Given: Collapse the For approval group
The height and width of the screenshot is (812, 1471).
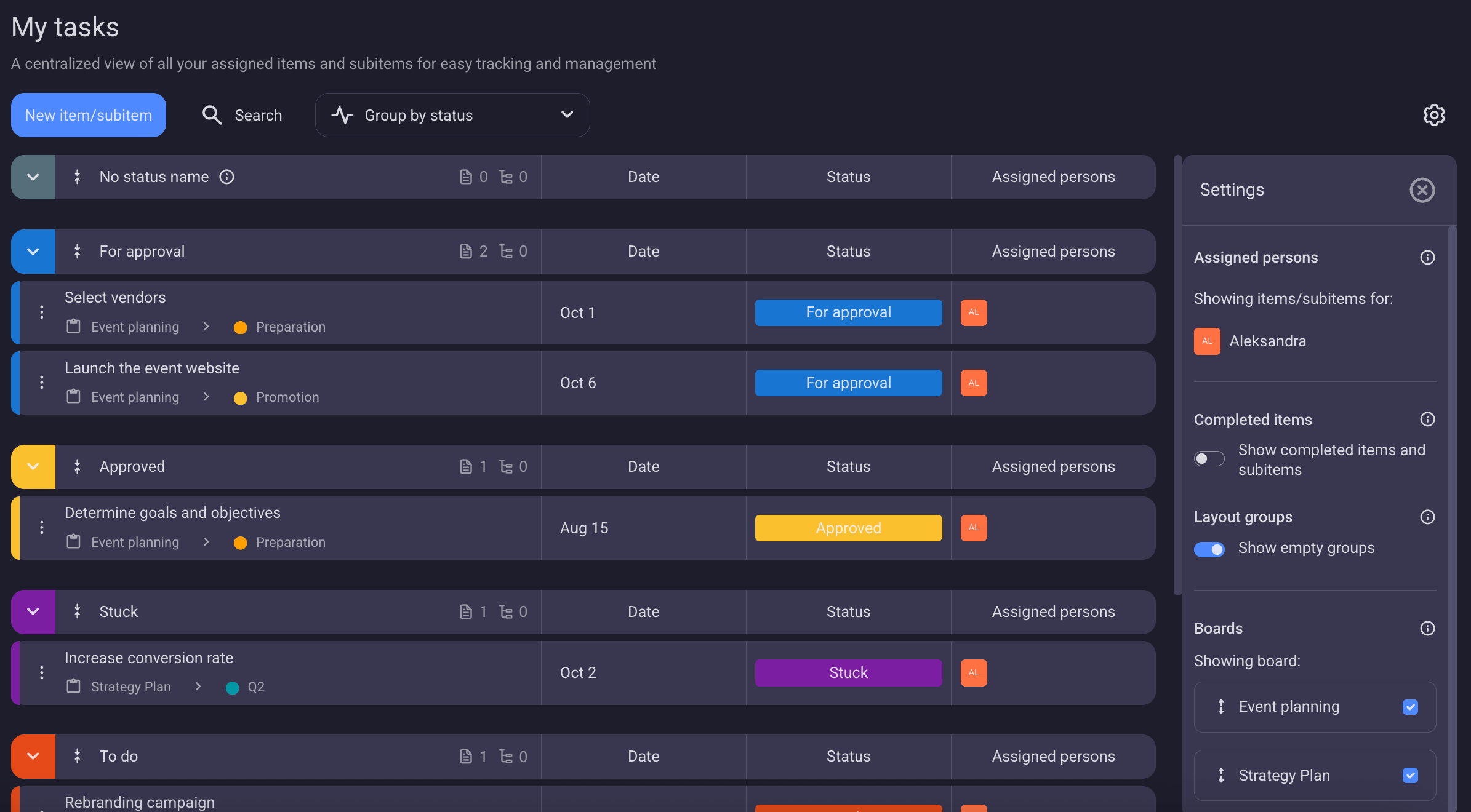Looking at the screenshot, I should [33, 252].
